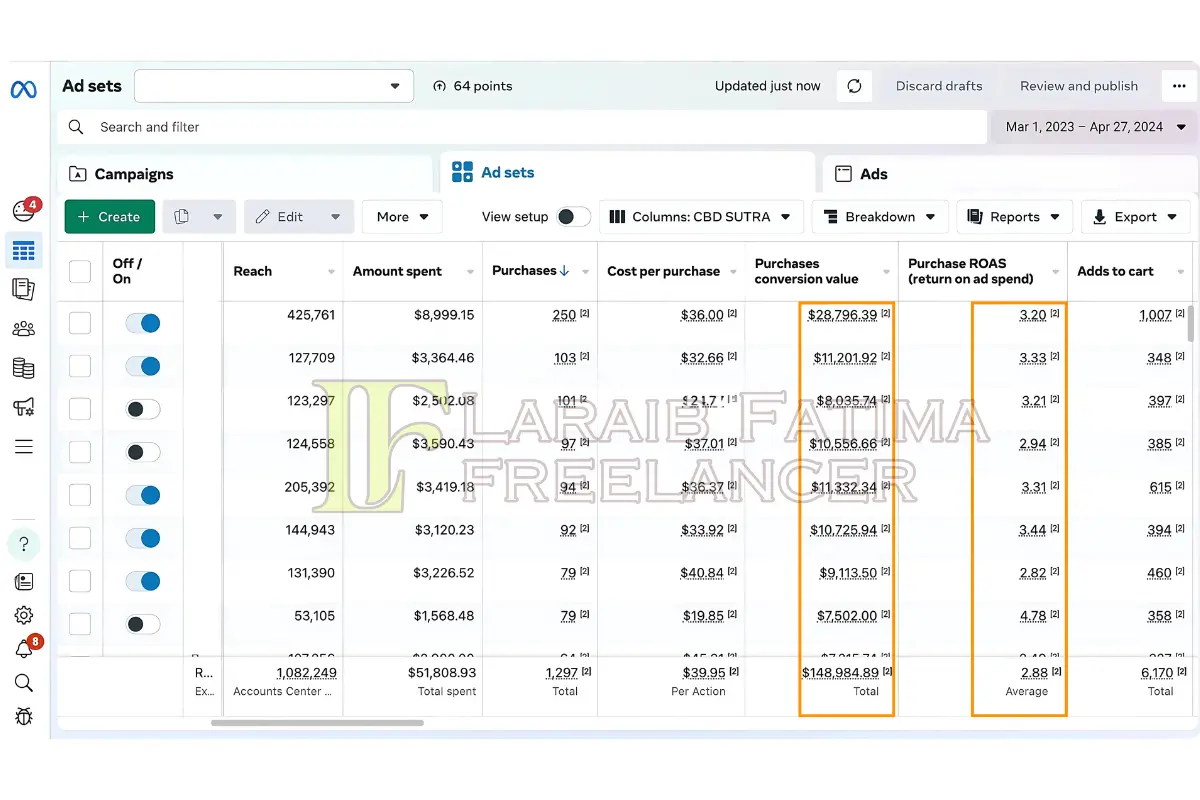The height and width of the screenshot is (800, 1200).
Task: Click Review and publish button
Action: (1078, 86)
